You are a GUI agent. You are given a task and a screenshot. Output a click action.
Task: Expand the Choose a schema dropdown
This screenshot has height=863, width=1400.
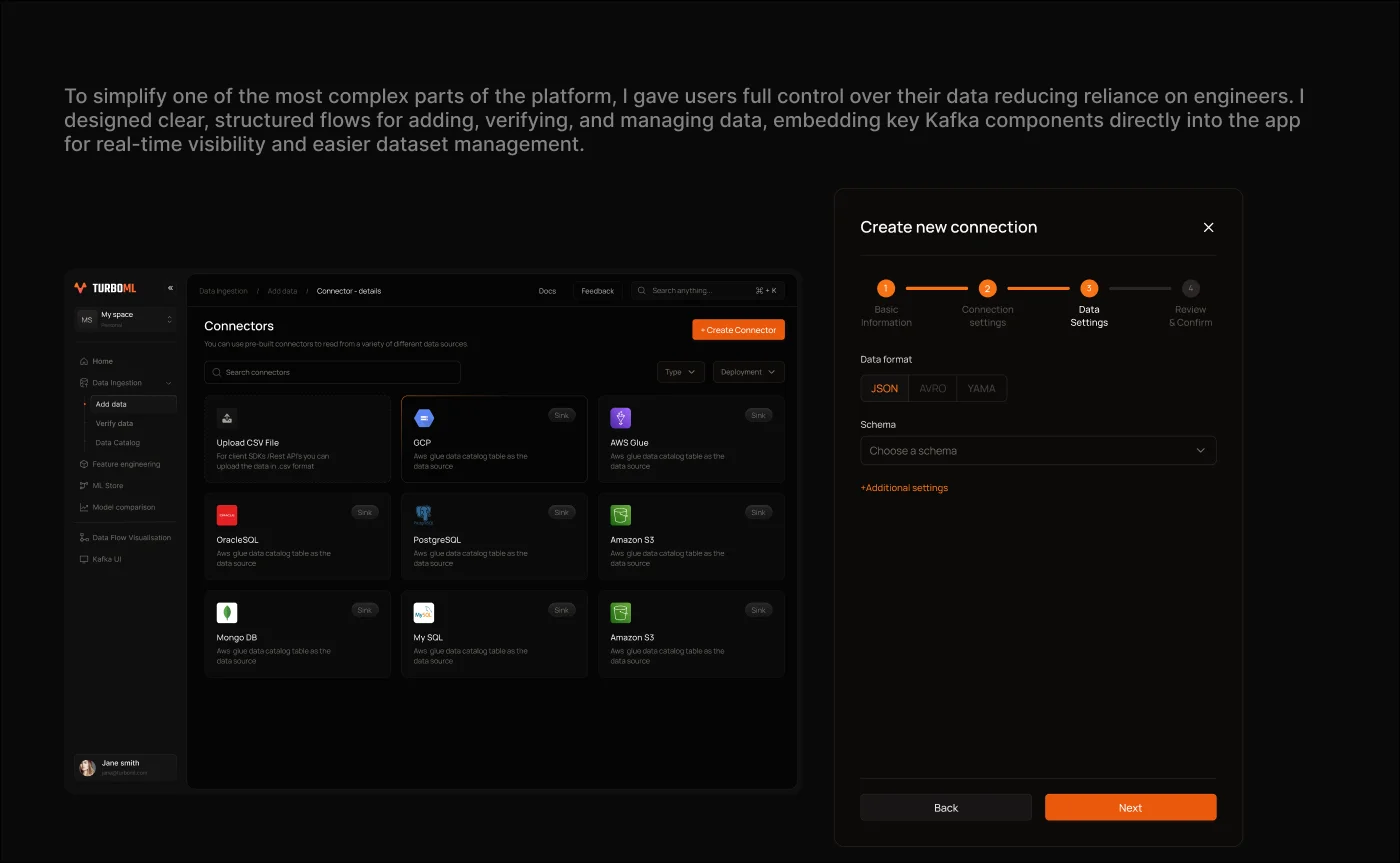click(x=1038, y=451)
